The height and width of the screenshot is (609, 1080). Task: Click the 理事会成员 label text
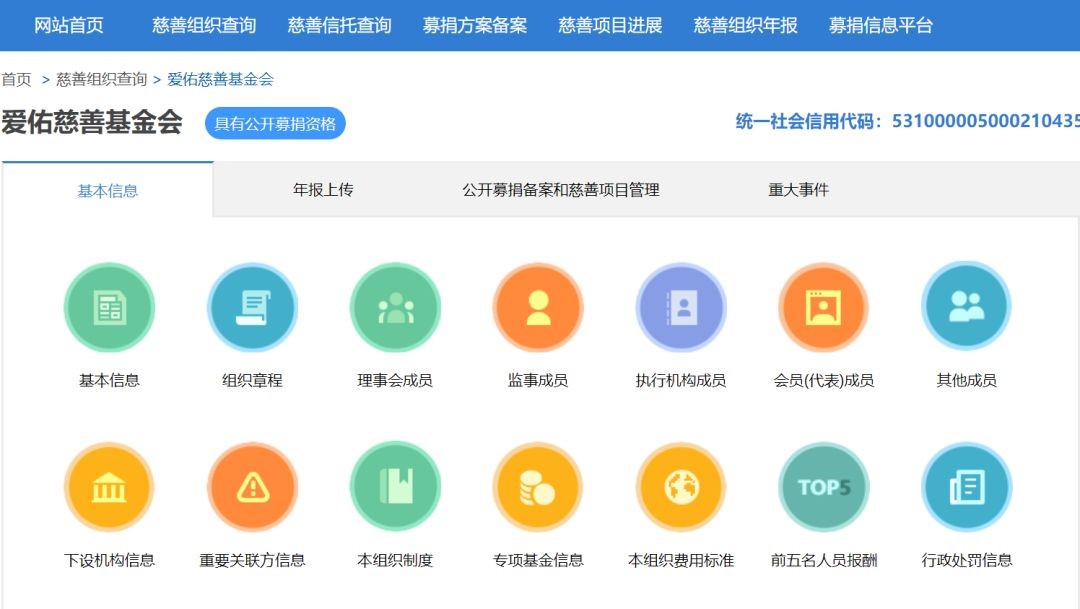tap(395, 380)
